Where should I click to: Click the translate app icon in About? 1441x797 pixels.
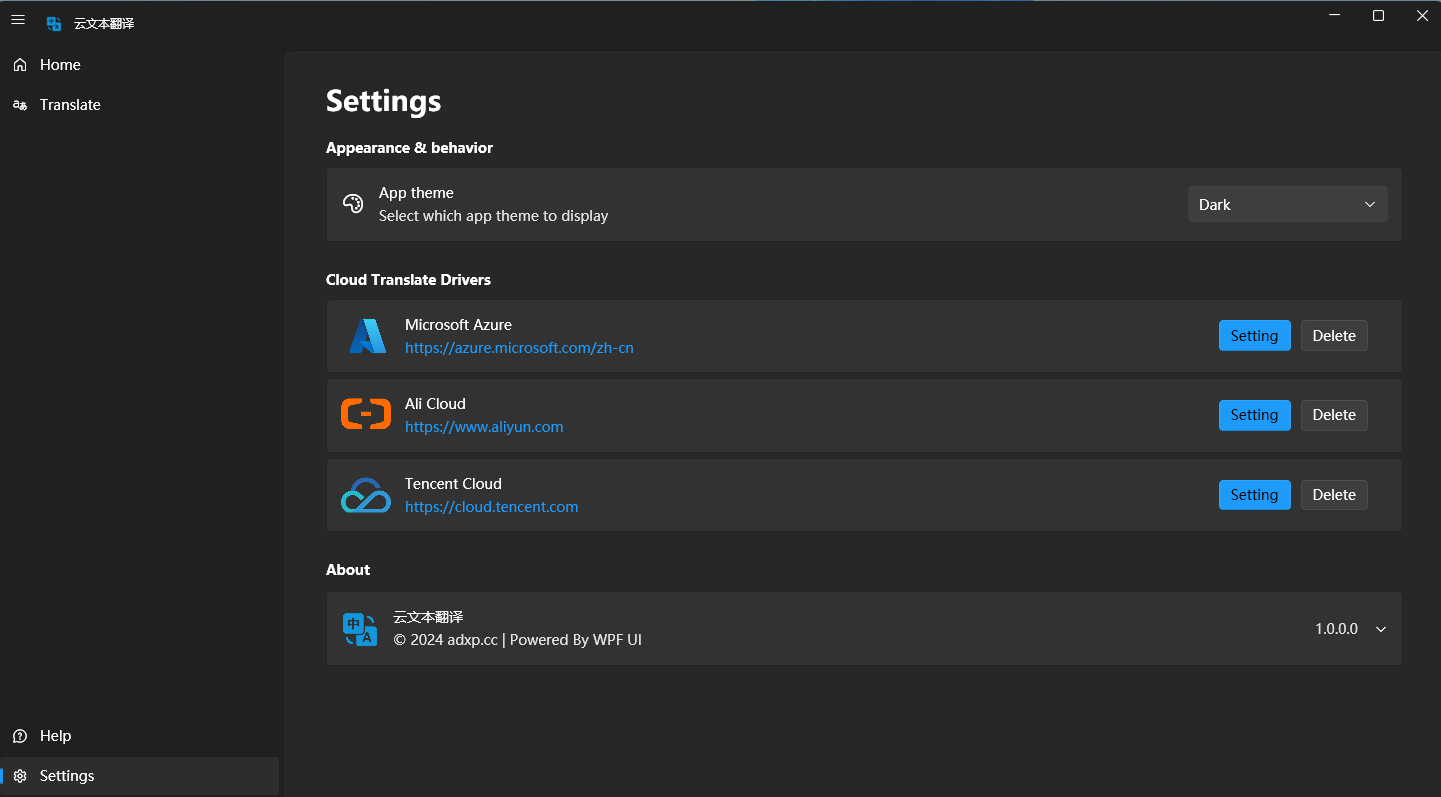pos(360,629)
